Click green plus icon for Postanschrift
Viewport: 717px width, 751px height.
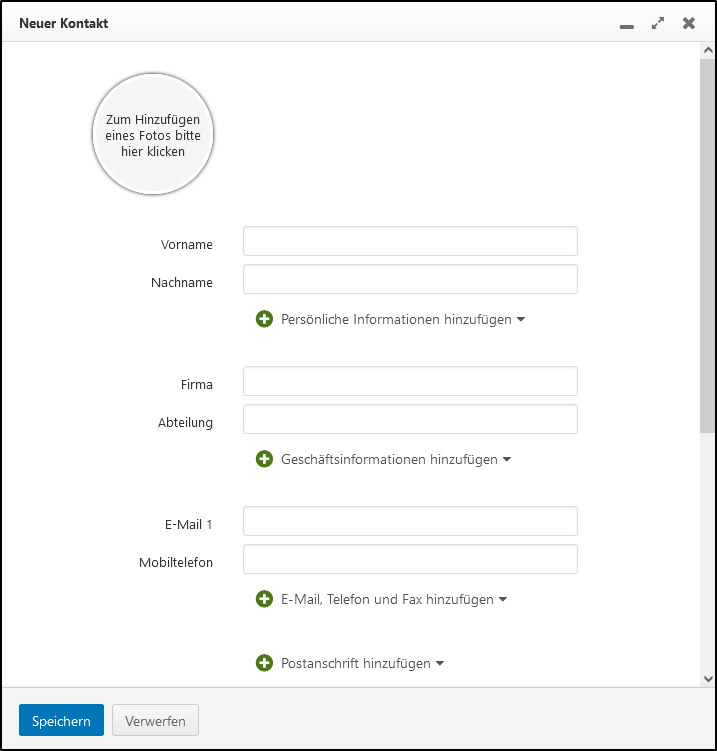[x=264, y=663]
